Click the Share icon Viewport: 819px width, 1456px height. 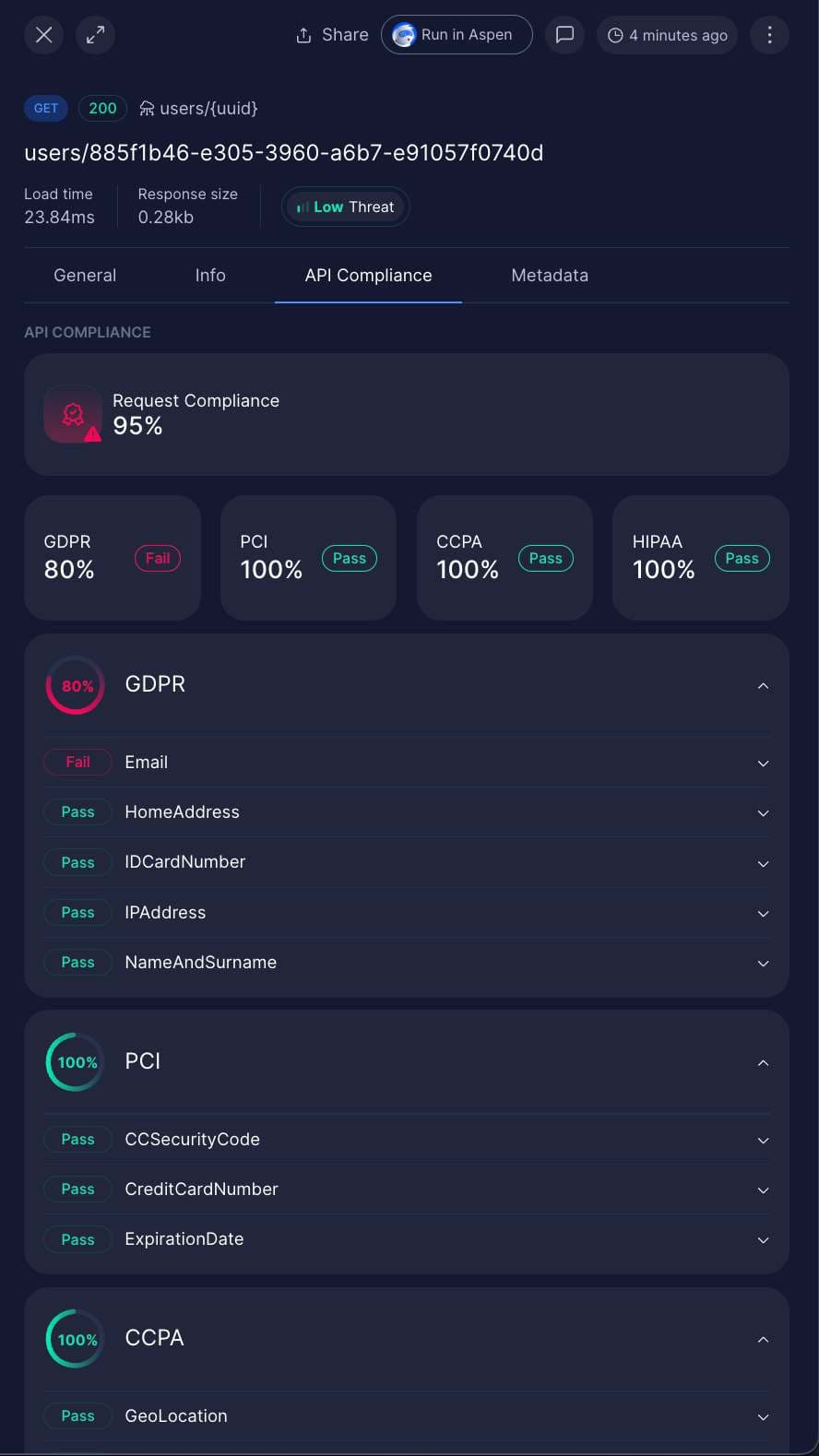pyautogui.click(x=303, y=34)
